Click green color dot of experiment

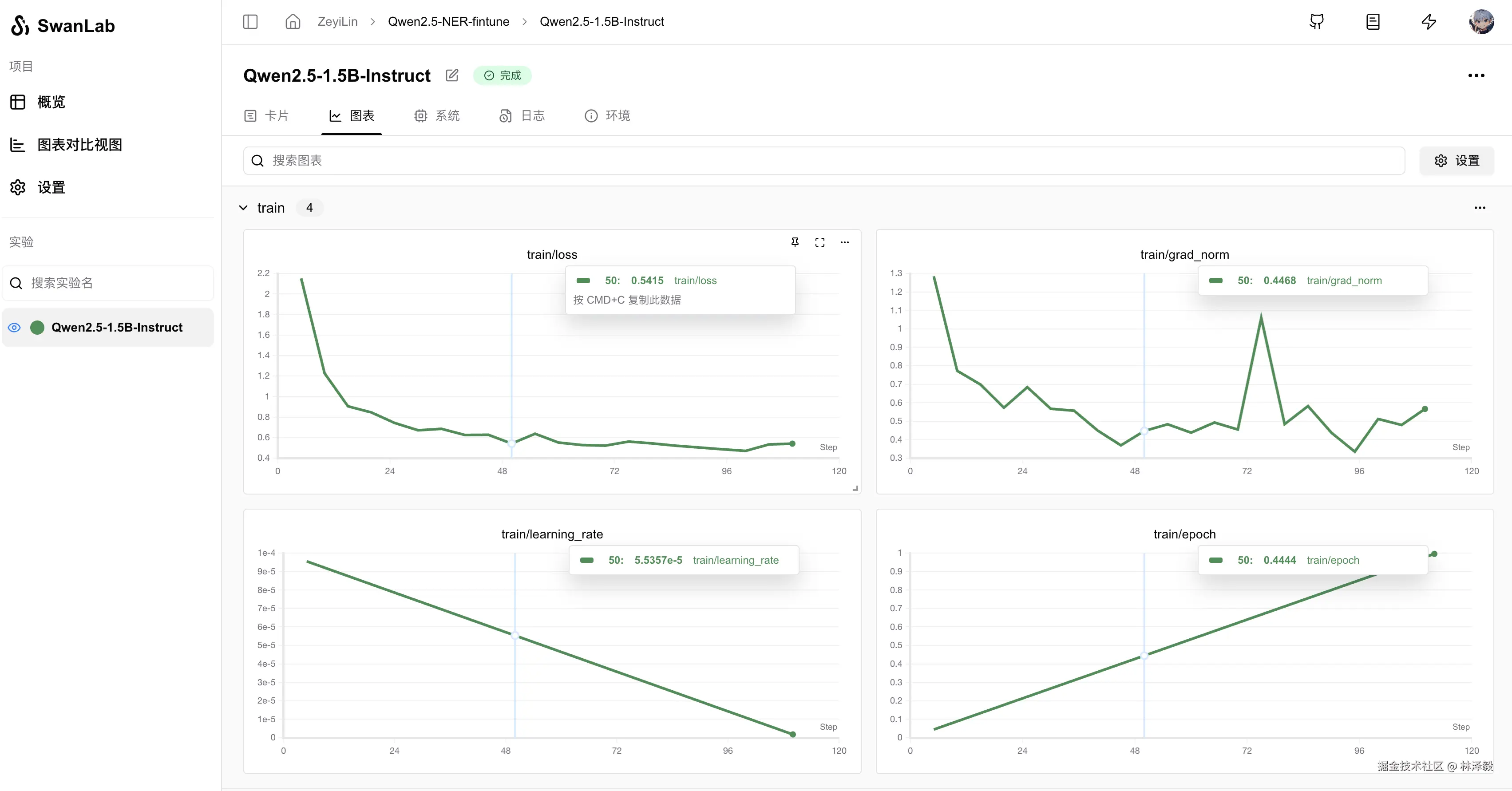click(x=37, y=328)
